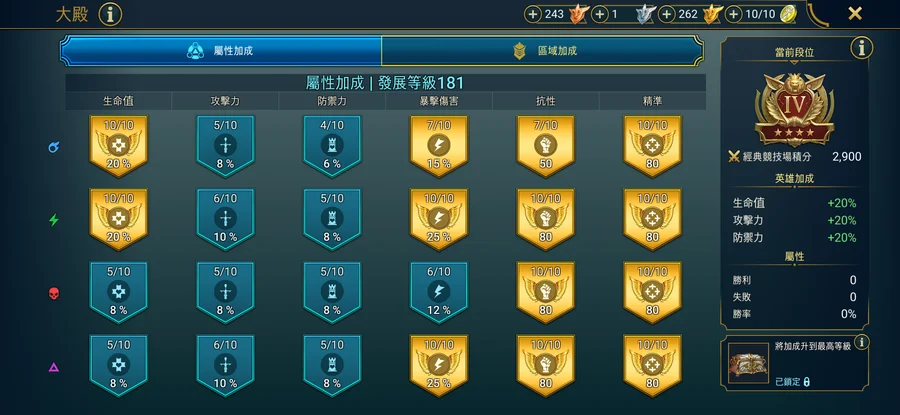Select the 屬性加成 tab
This screenshot has height=415, width=900.
click(x=221, y=51)
